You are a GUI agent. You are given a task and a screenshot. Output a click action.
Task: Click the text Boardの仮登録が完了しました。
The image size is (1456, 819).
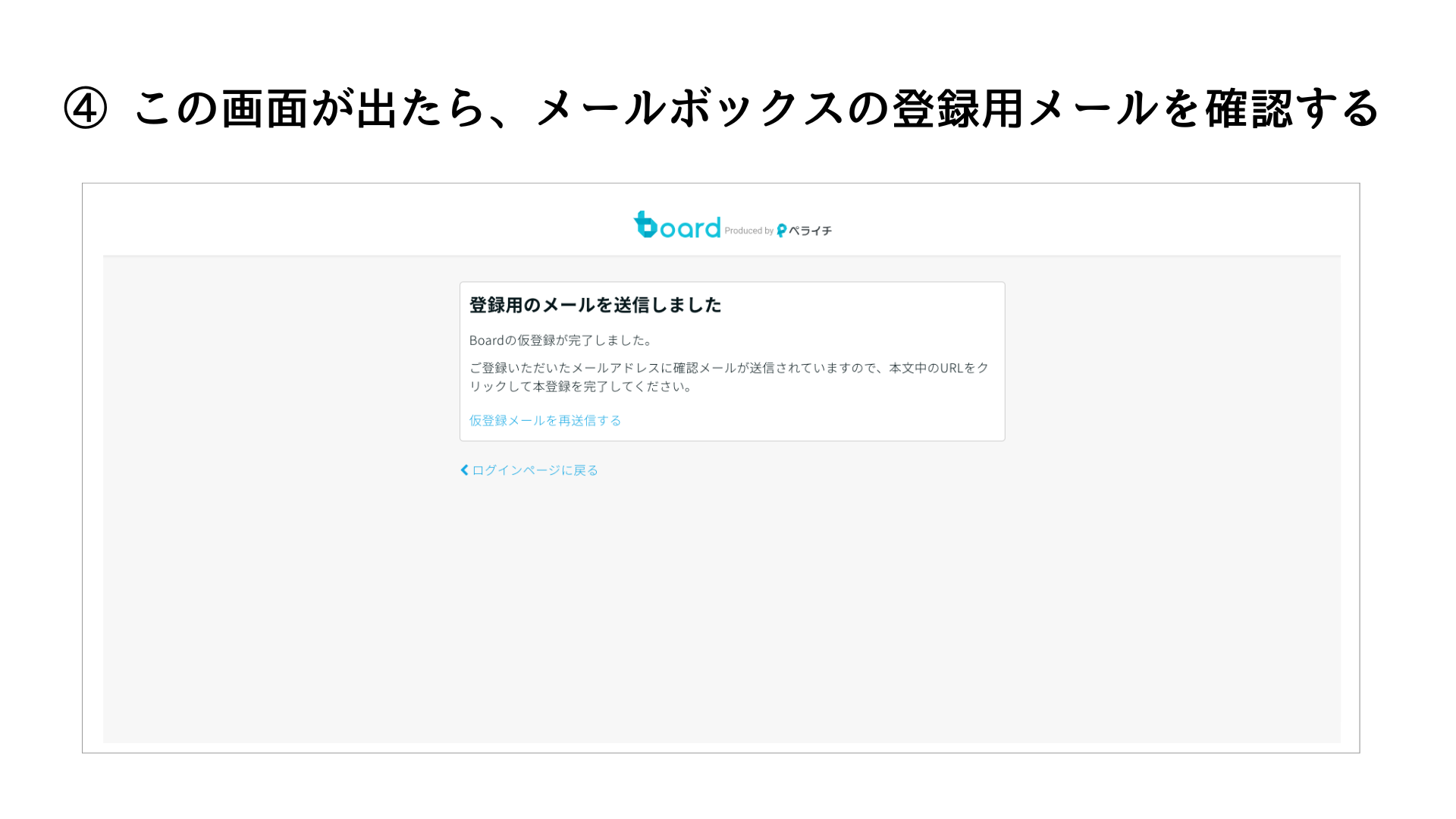point(561,340)
